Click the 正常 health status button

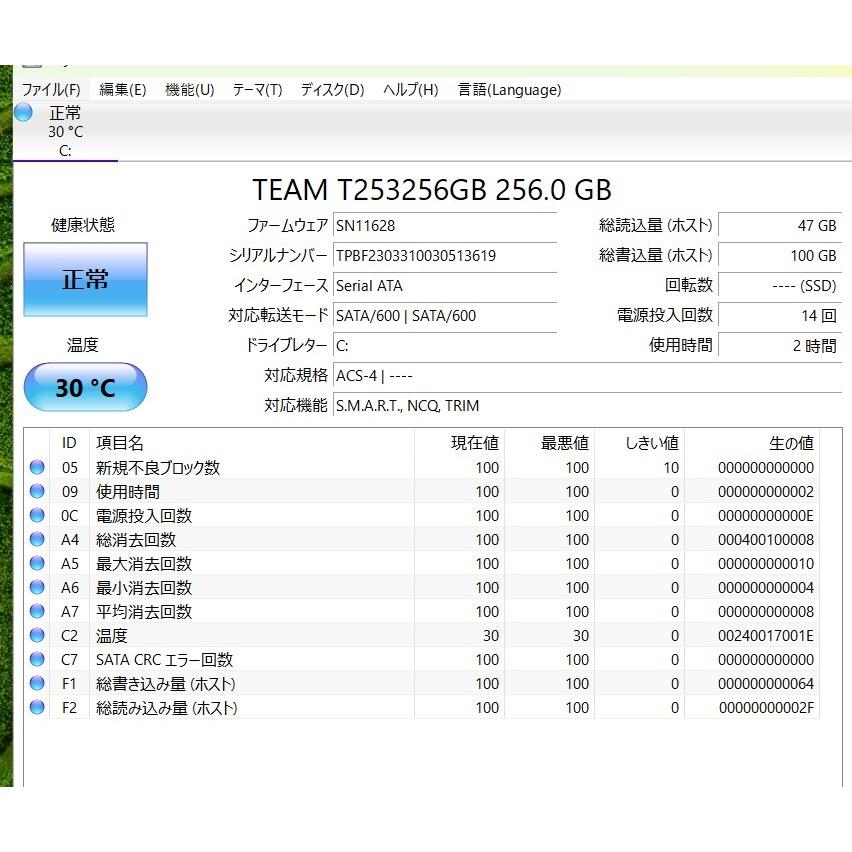[x=85, y=279]
